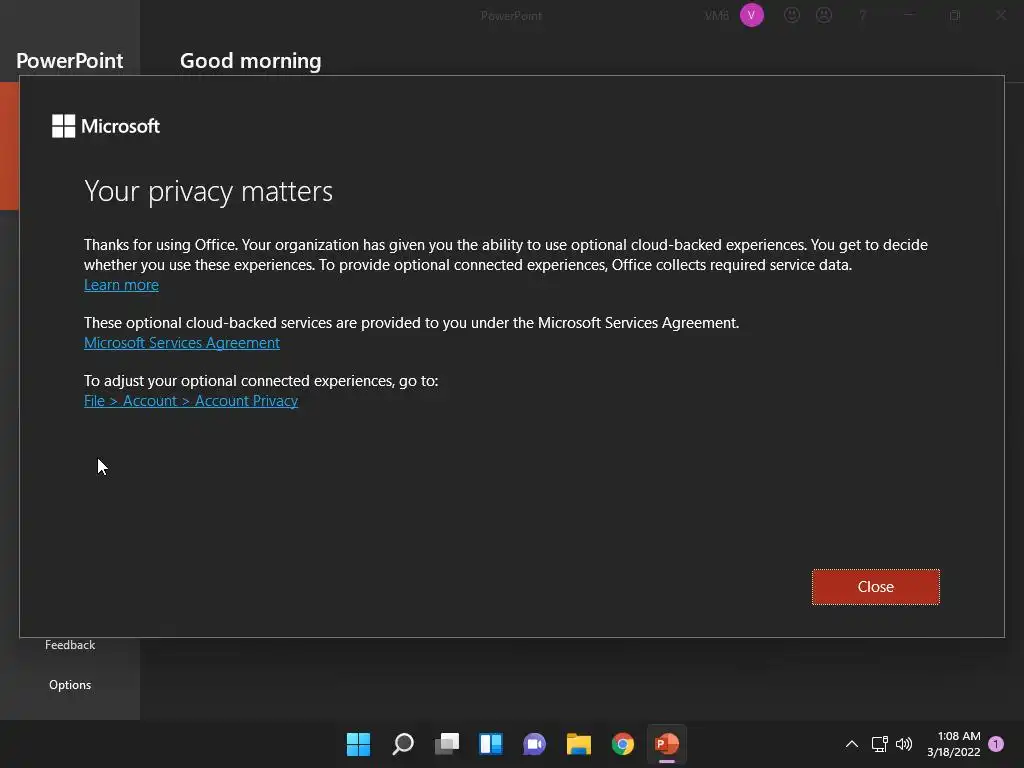Open taskbar Search magnifier
Image resolution: width=1024 pixels, height=768 pixels.
pos(402,744)
